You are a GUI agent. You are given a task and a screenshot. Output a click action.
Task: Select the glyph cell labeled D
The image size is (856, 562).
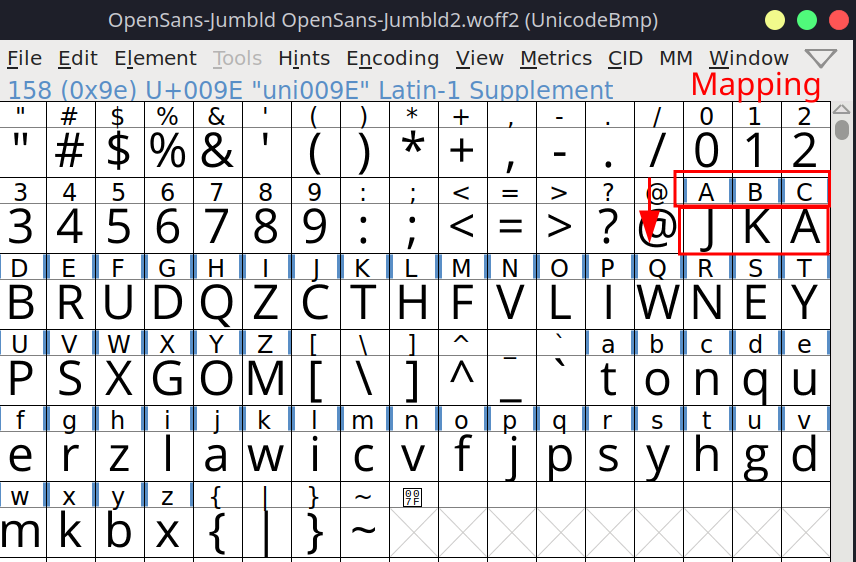pos(21,292)
